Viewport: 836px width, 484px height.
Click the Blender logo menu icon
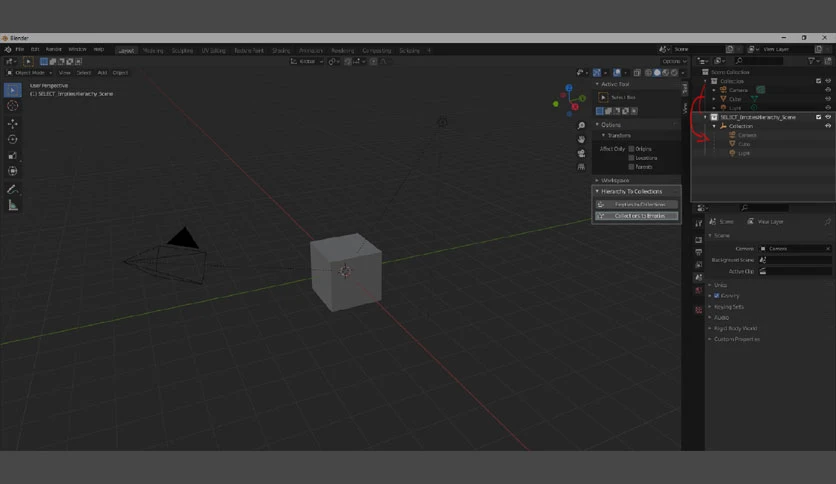[x=8, y=50]
